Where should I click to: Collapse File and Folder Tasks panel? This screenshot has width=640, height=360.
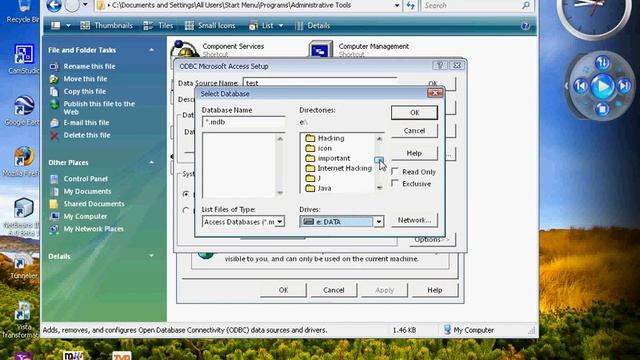click(x=151, y=50)
